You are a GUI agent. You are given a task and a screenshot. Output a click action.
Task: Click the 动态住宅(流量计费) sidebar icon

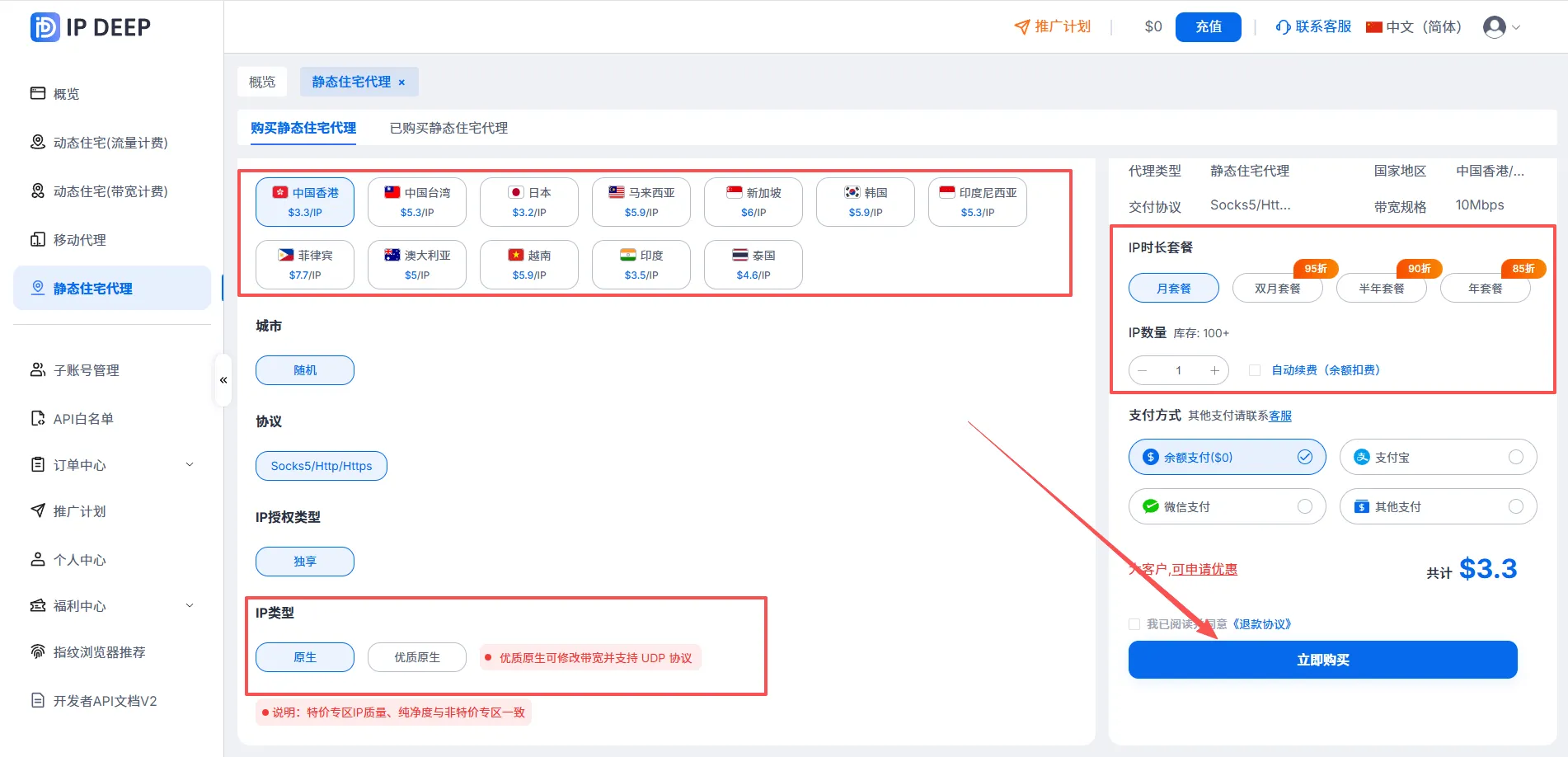(38, 142)
